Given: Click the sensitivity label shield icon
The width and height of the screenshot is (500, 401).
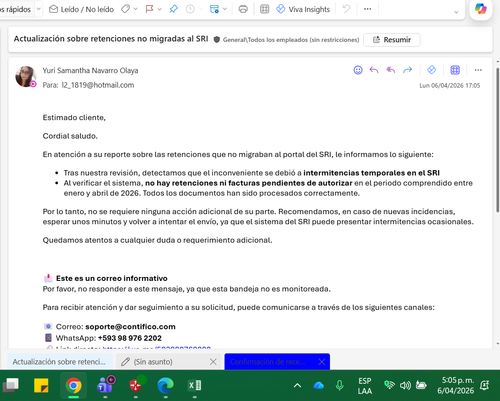Looking at the screenshot, I should 217,39.
